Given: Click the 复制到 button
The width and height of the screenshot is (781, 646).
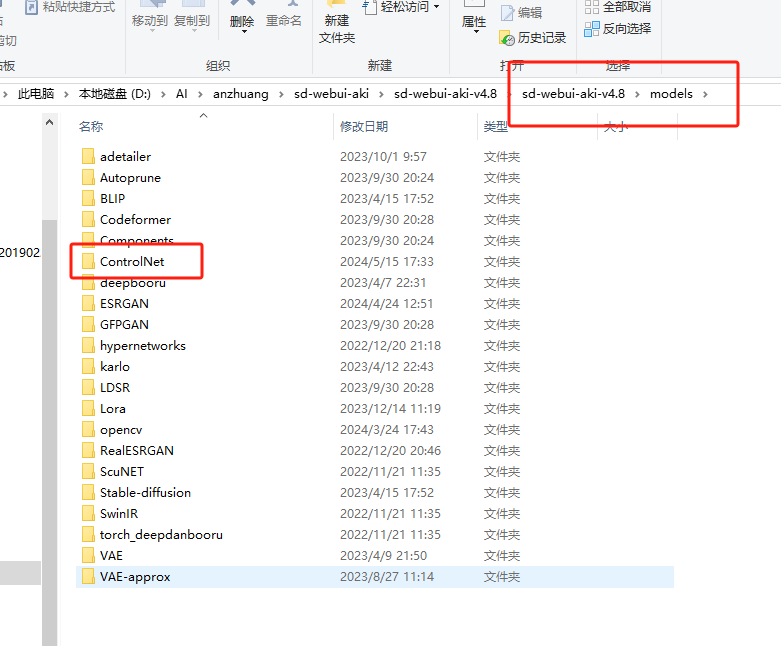Looking at the screenshot, I should click(192, 17).
